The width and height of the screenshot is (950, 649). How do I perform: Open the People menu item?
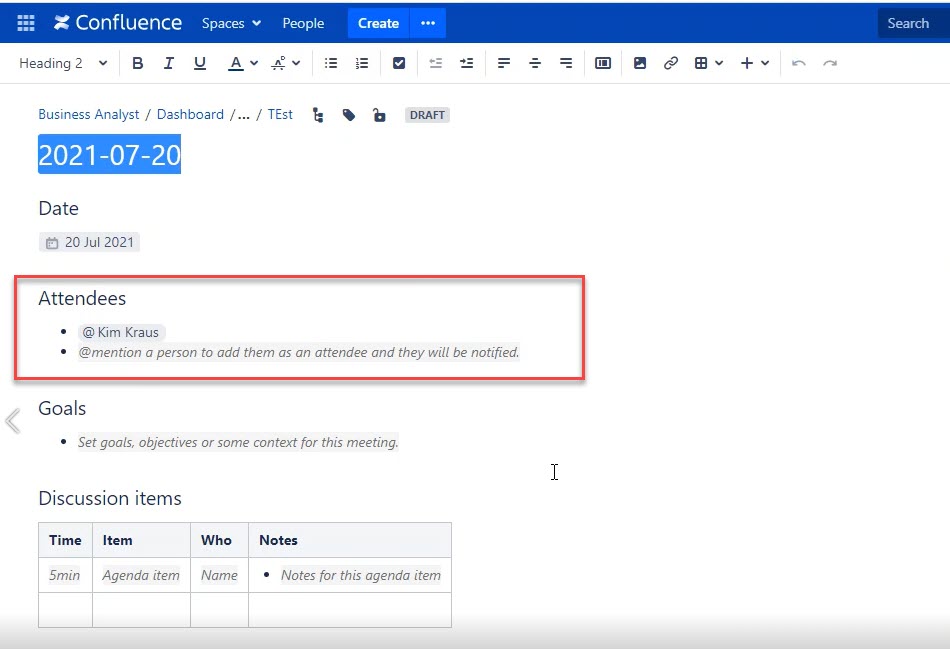pos(303,23)
